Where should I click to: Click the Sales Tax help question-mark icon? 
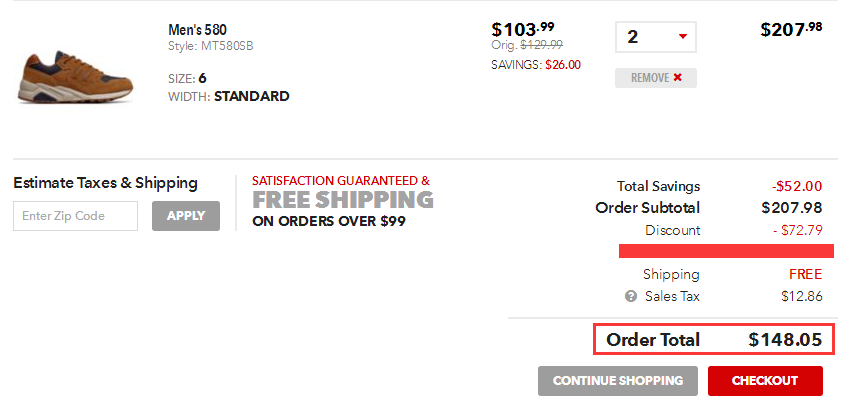coord(631,296)
